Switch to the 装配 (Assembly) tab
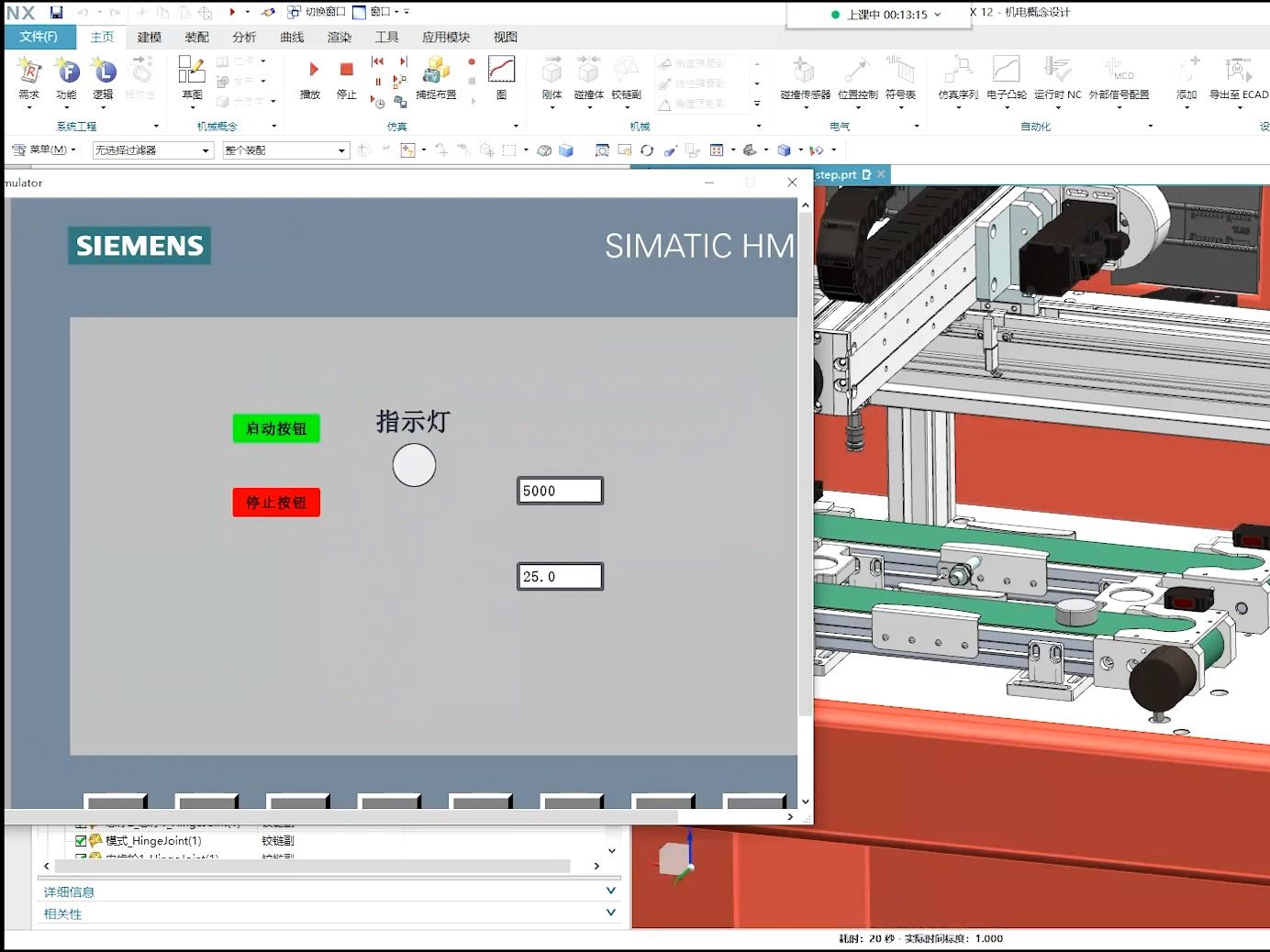 (x=197, y=37)
